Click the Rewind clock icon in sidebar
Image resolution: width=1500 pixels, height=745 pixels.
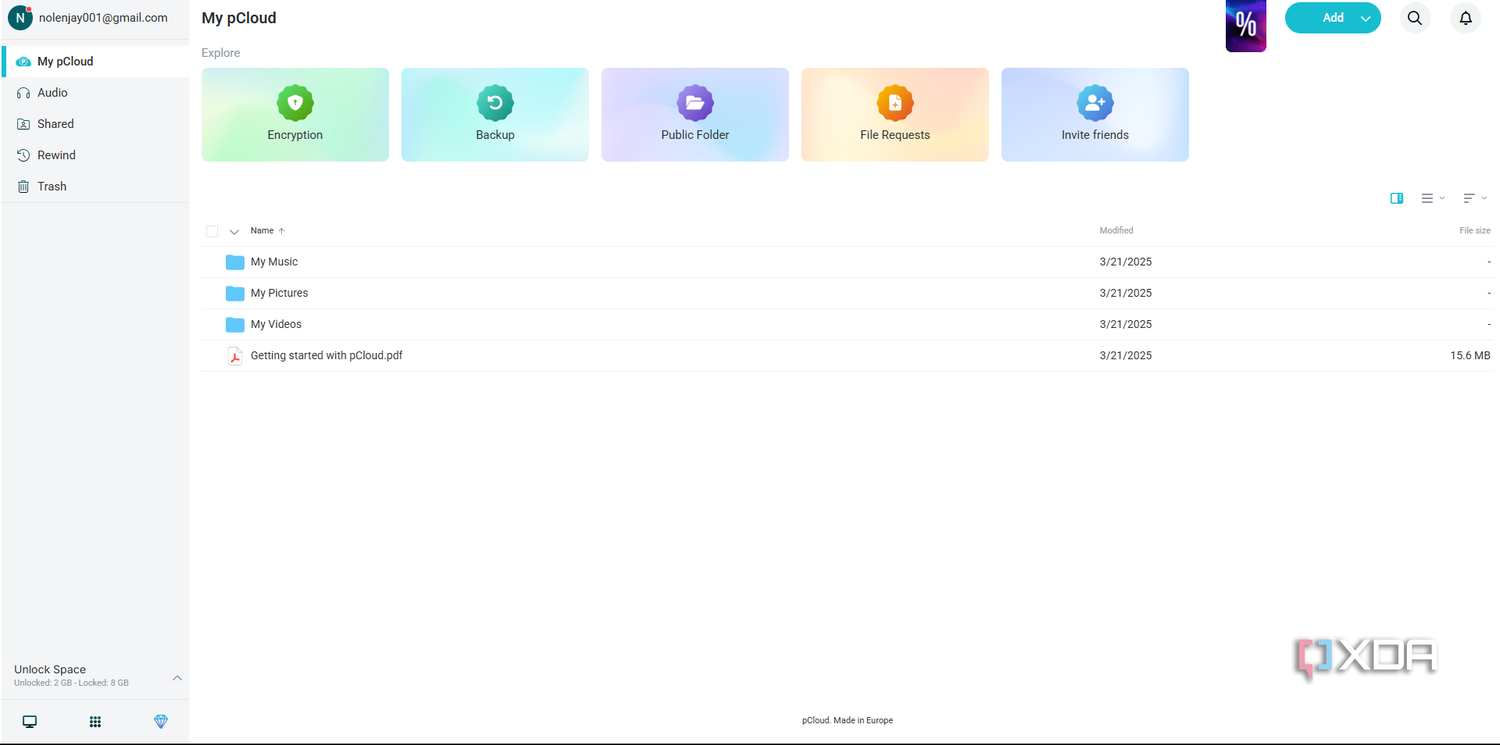(x=24, y=156)
